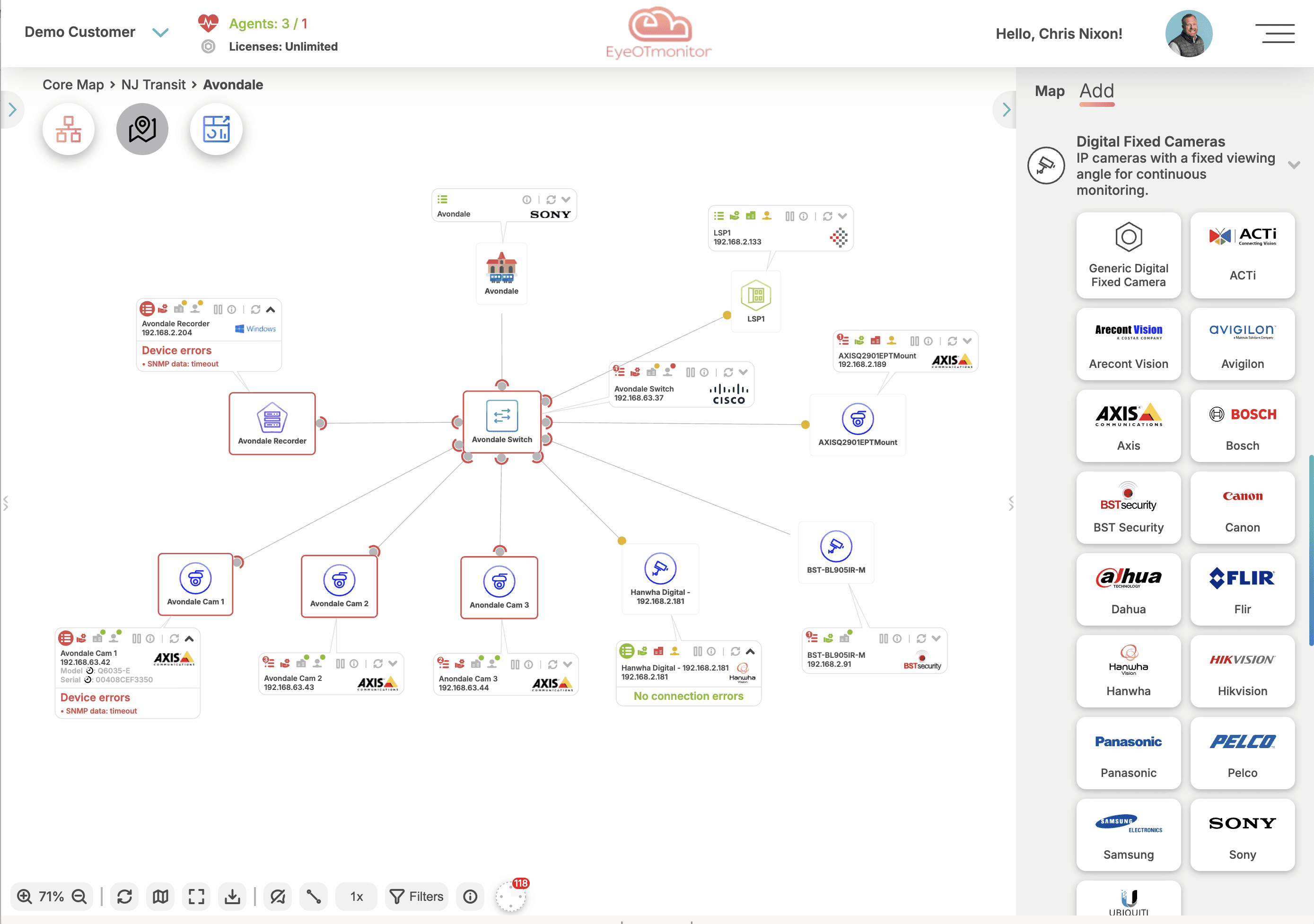
Task: Toggle the hidden comments slashed icon
Action: (x=278, y=897)
